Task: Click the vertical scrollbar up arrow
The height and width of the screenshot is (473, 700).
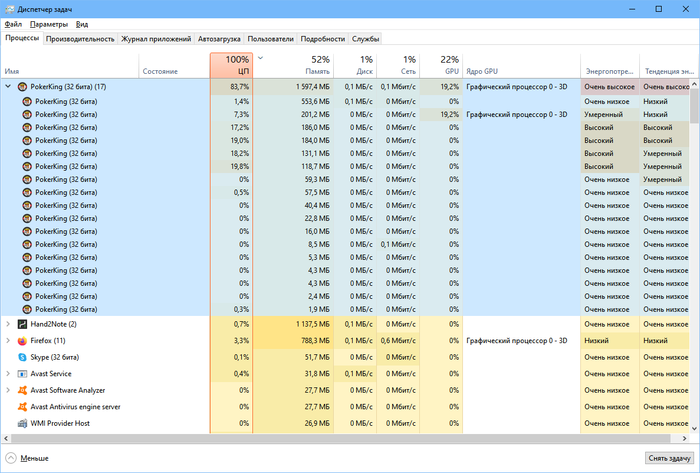Action: [x=694, y=83]
